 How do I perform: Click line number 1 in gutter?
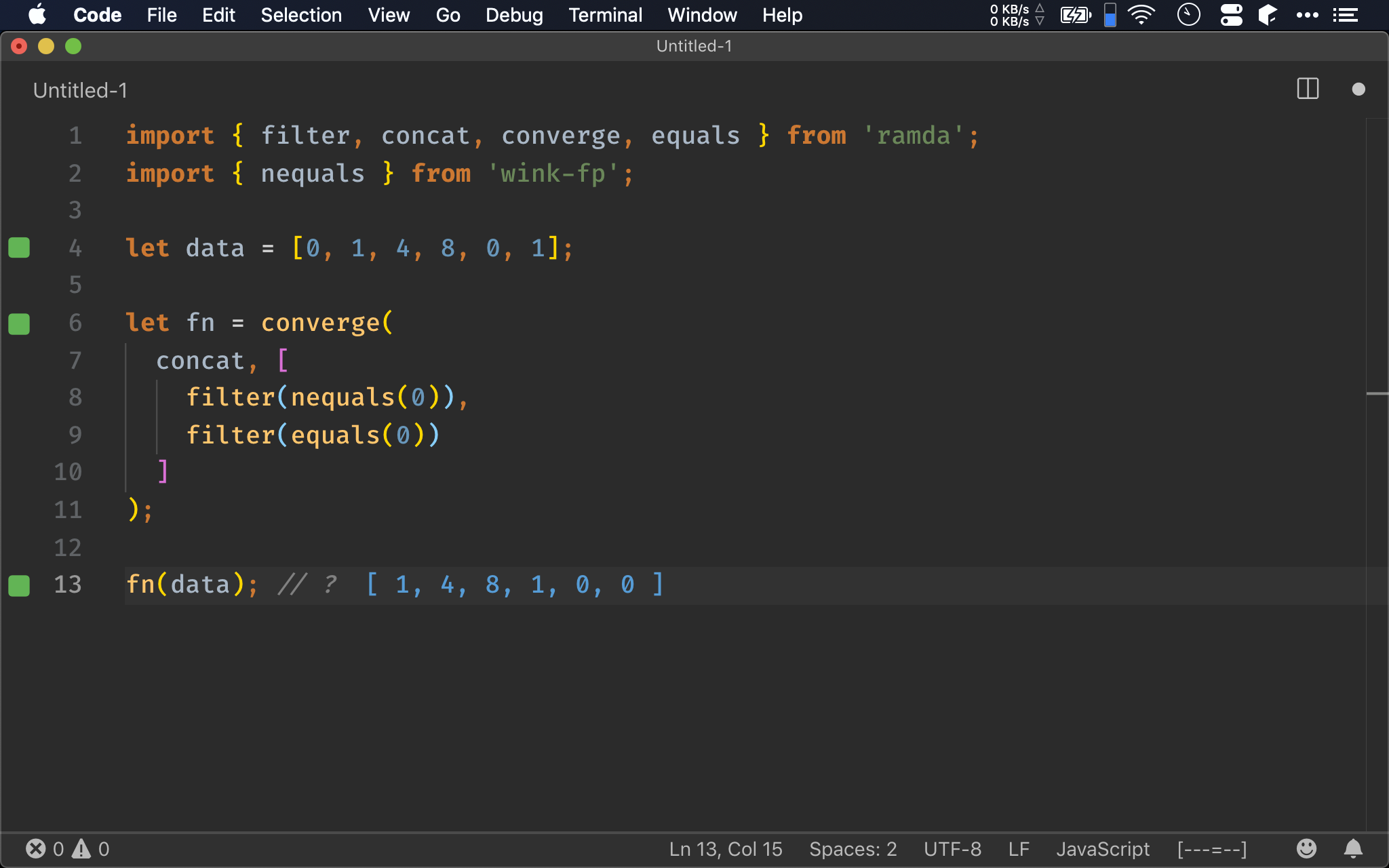tap(75, 136)
